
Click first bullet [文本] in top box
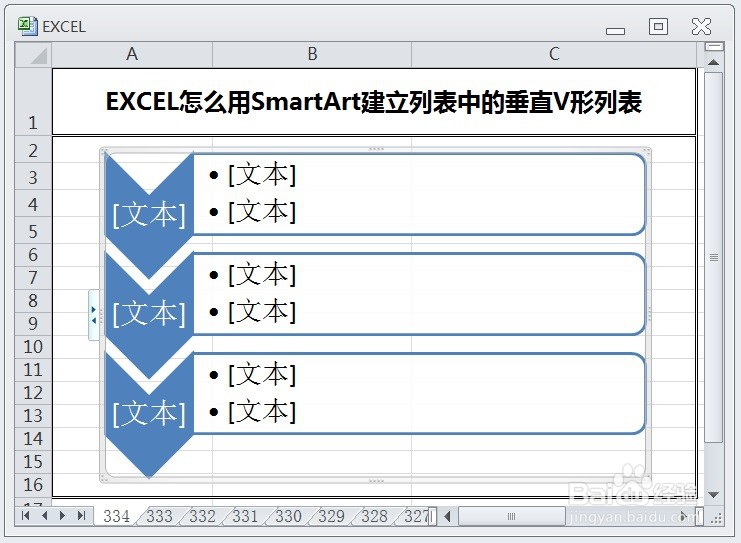click(x=262, y=175)
